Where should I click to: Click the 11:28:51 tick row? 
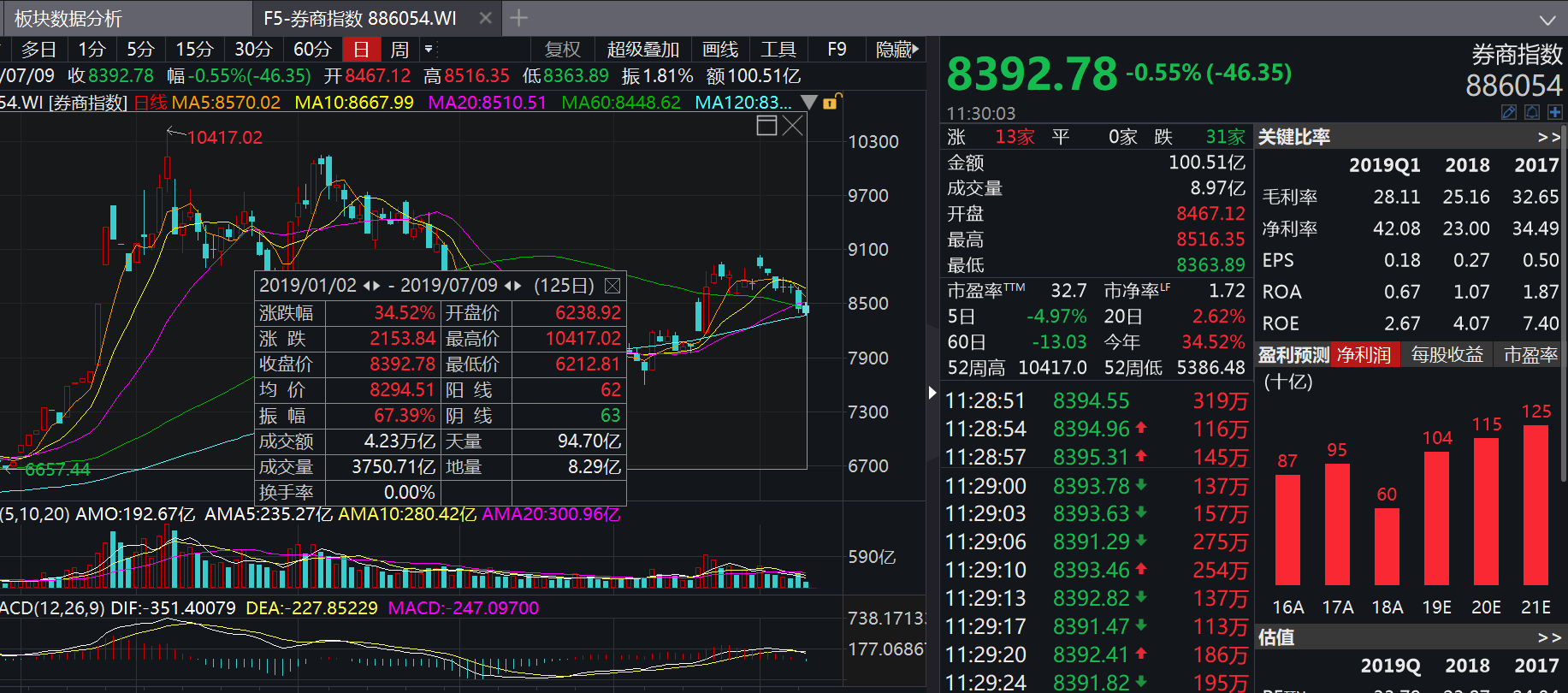[x=1097, y=400]
